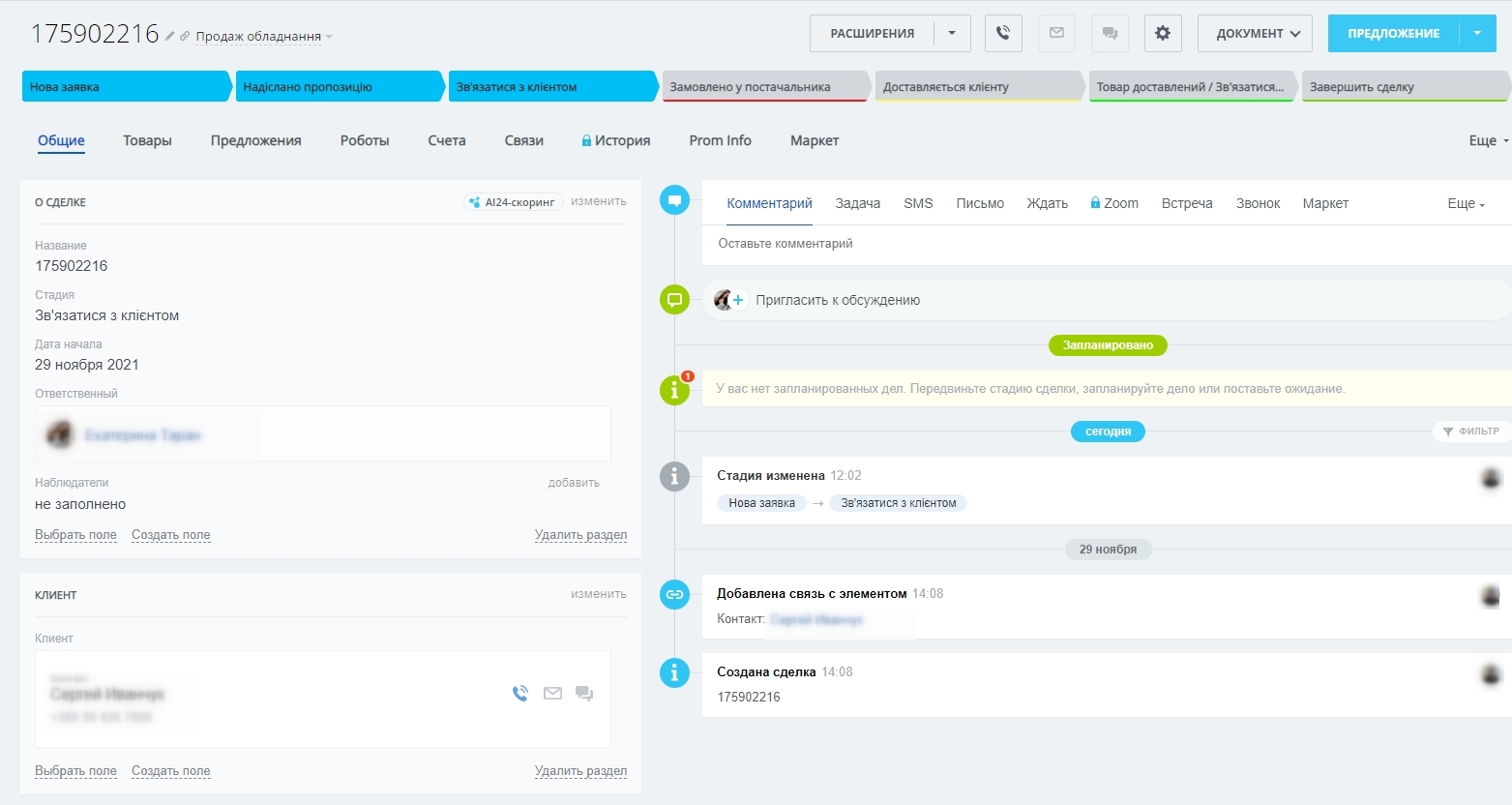The width and height of the screenshot is (1512, 805).
Task: Select the Задача tab in timeline
Action: [857, 203]
